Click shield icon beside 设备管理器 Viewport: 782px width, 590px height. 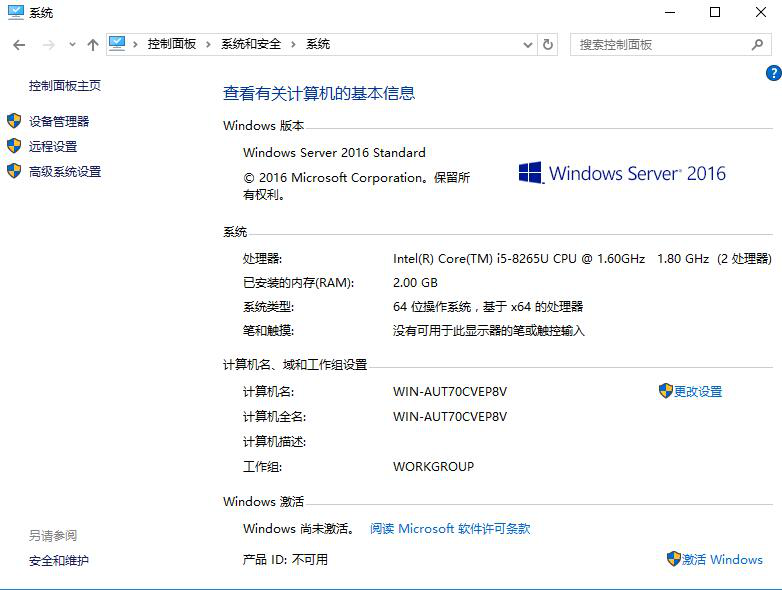14,121
